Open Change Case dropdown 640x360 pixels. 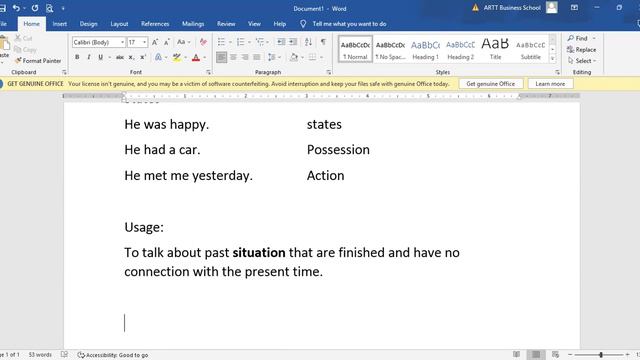(184, 42)
